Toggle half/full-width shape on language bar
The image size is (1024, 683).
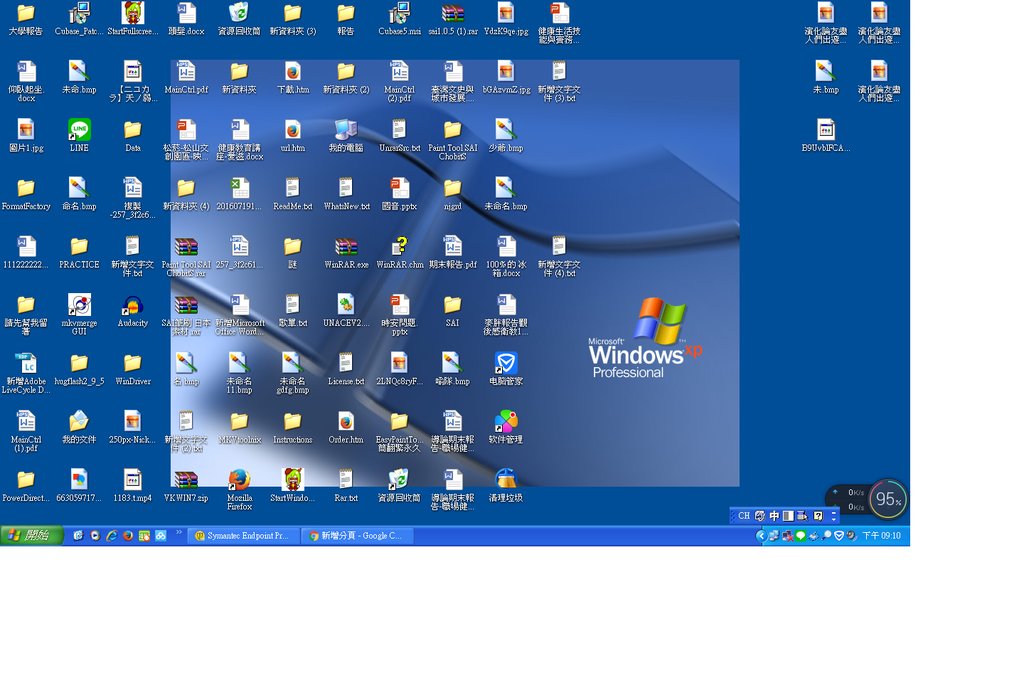point(788,516)
